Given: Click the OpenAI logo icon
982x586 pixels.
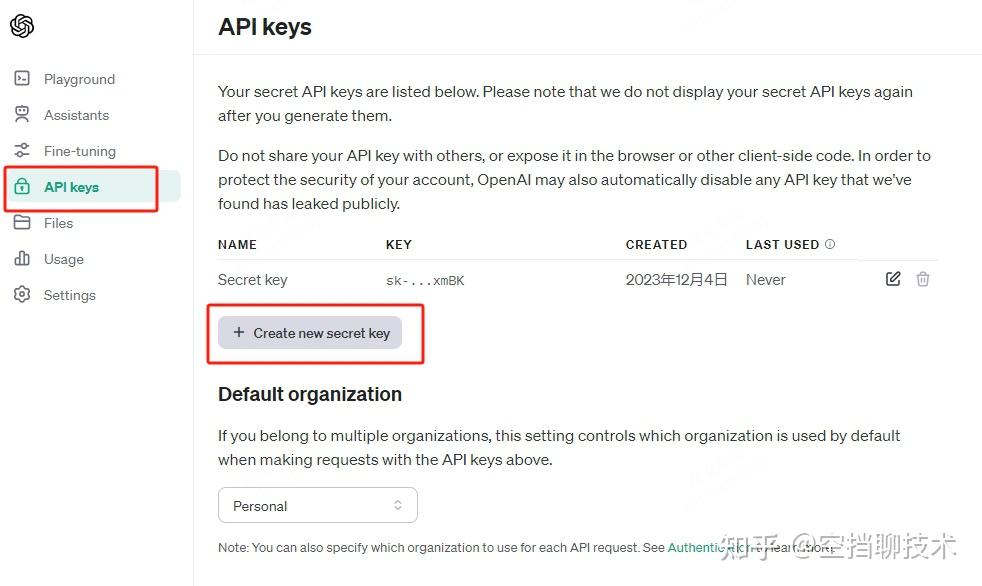Looking at the screenshot, I should pyautogui.click(x=22, y=26).
